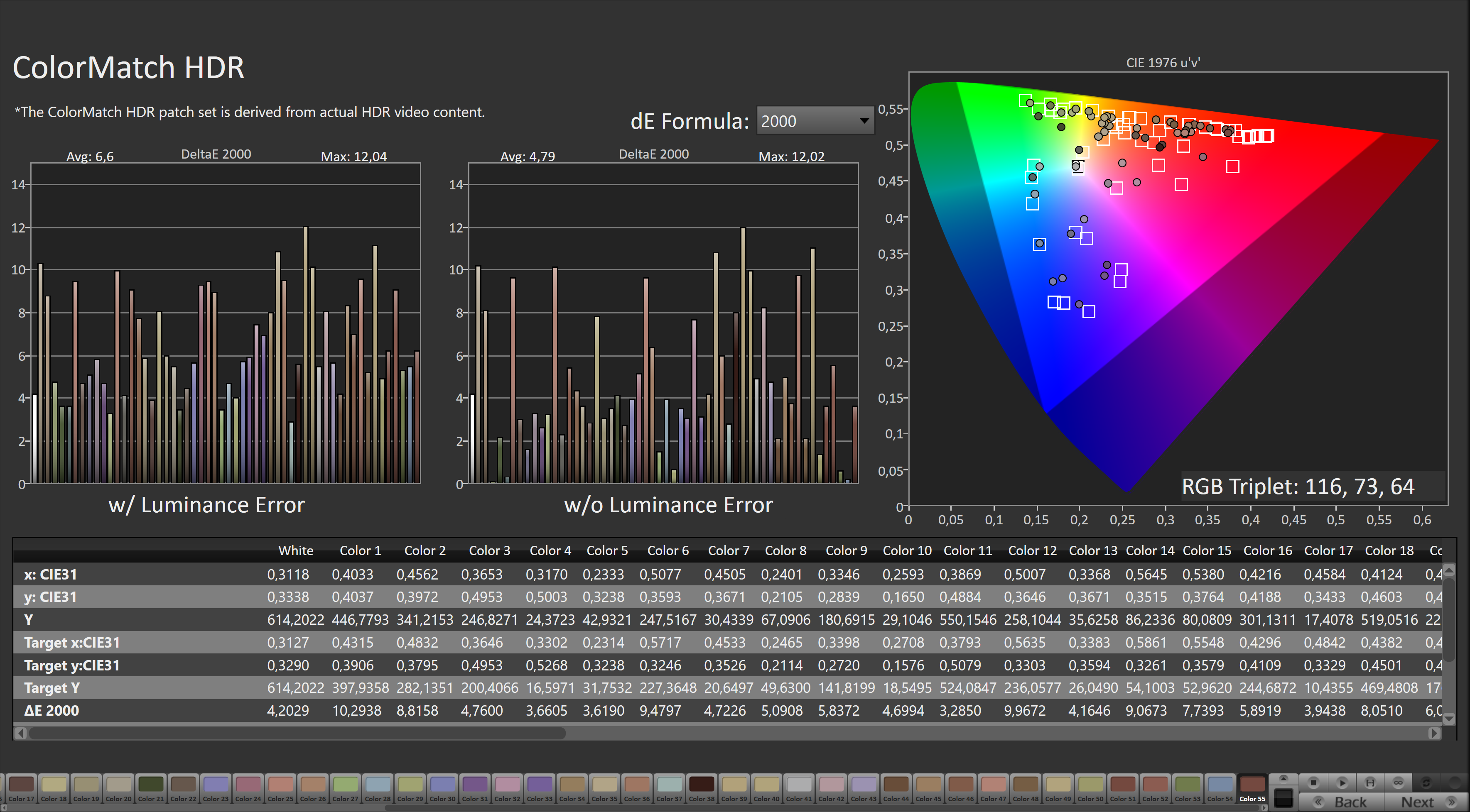Click the White column header
The image size is (1470, 812).
296,550
